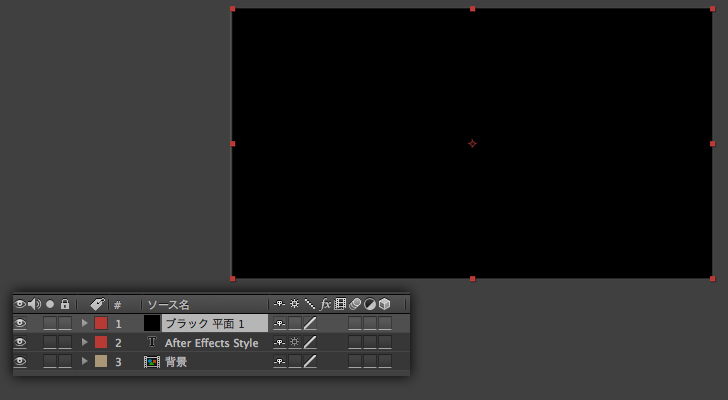728x400 pixels.
Task: Toggle quality switch for 背景 layer
Action: coord(310,361)
